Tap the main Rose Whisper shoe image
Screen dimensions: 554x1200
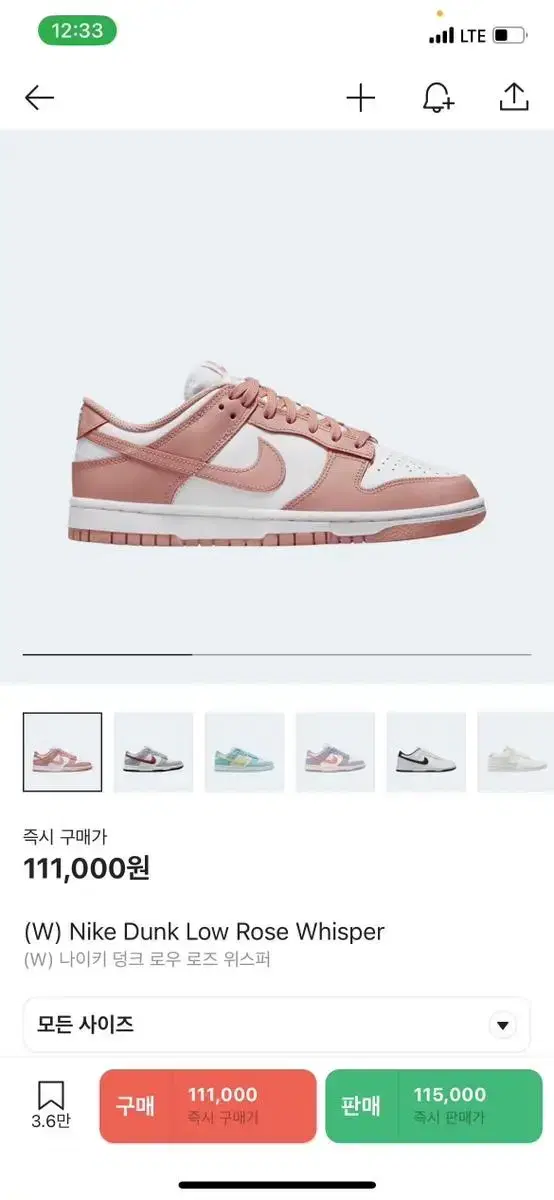click(x=277, y=455)
